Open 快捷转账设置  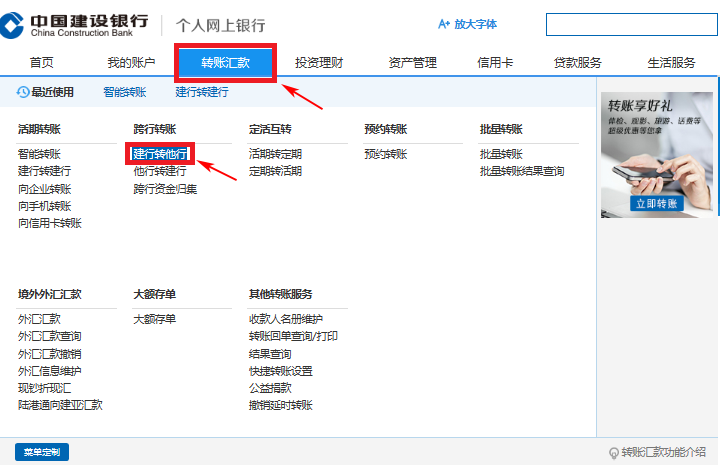point(281,371)
